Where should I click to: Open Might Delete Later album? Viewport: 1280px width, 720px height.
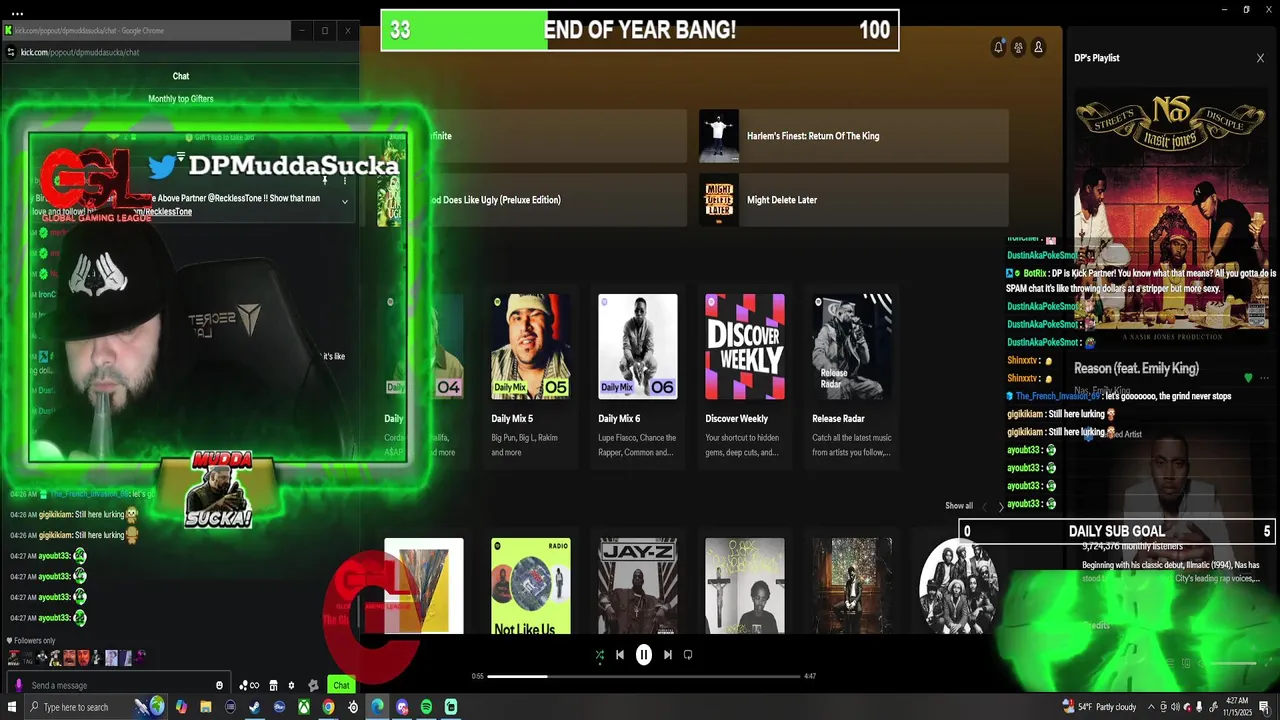point(854,200)
